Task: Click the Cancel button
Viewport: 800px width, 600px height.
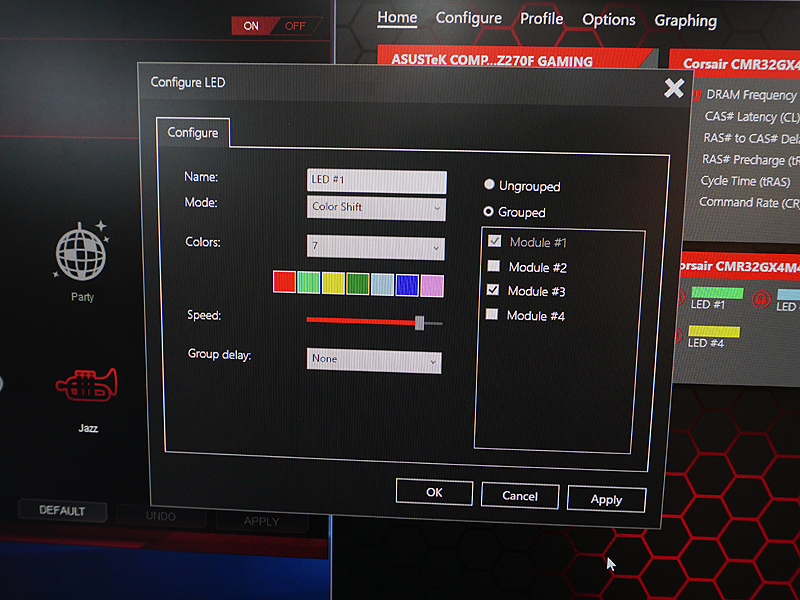Action: click(520, 496)
